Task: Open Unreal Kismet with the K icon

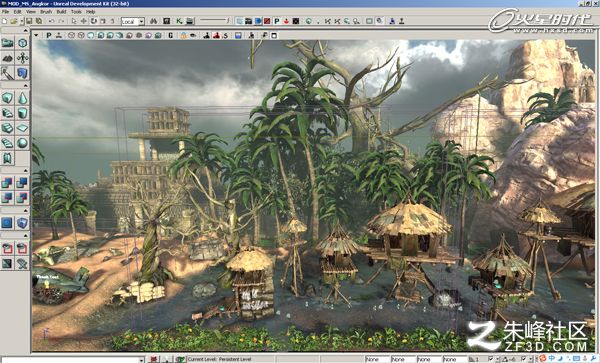Action: pyautogui.click(x=179, y=21)
